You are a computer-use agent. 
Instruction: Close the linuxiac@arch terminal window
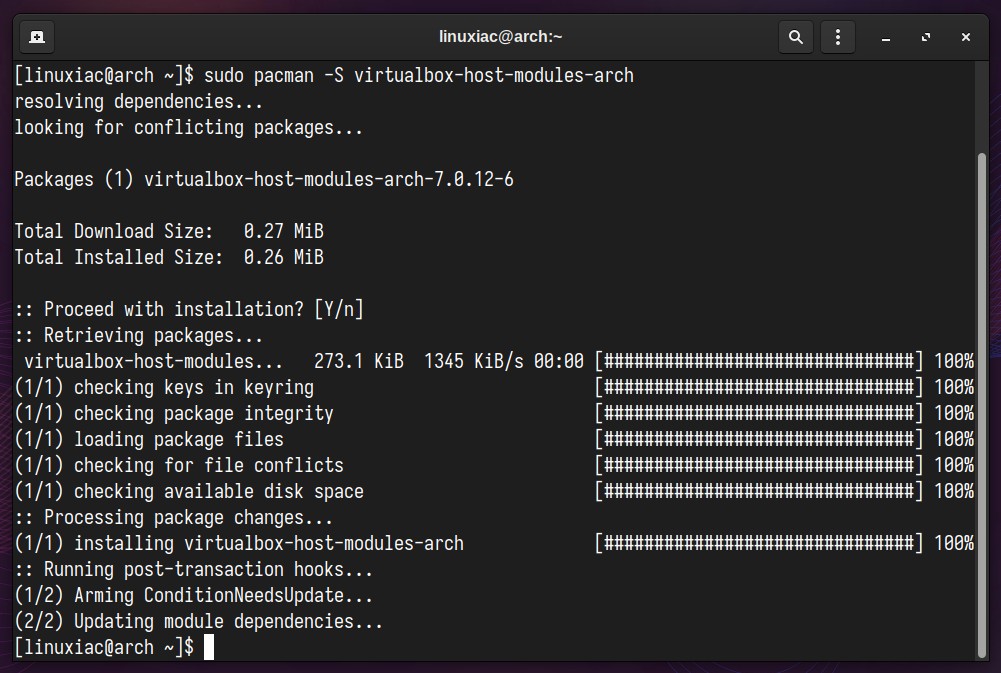(966, 37)
